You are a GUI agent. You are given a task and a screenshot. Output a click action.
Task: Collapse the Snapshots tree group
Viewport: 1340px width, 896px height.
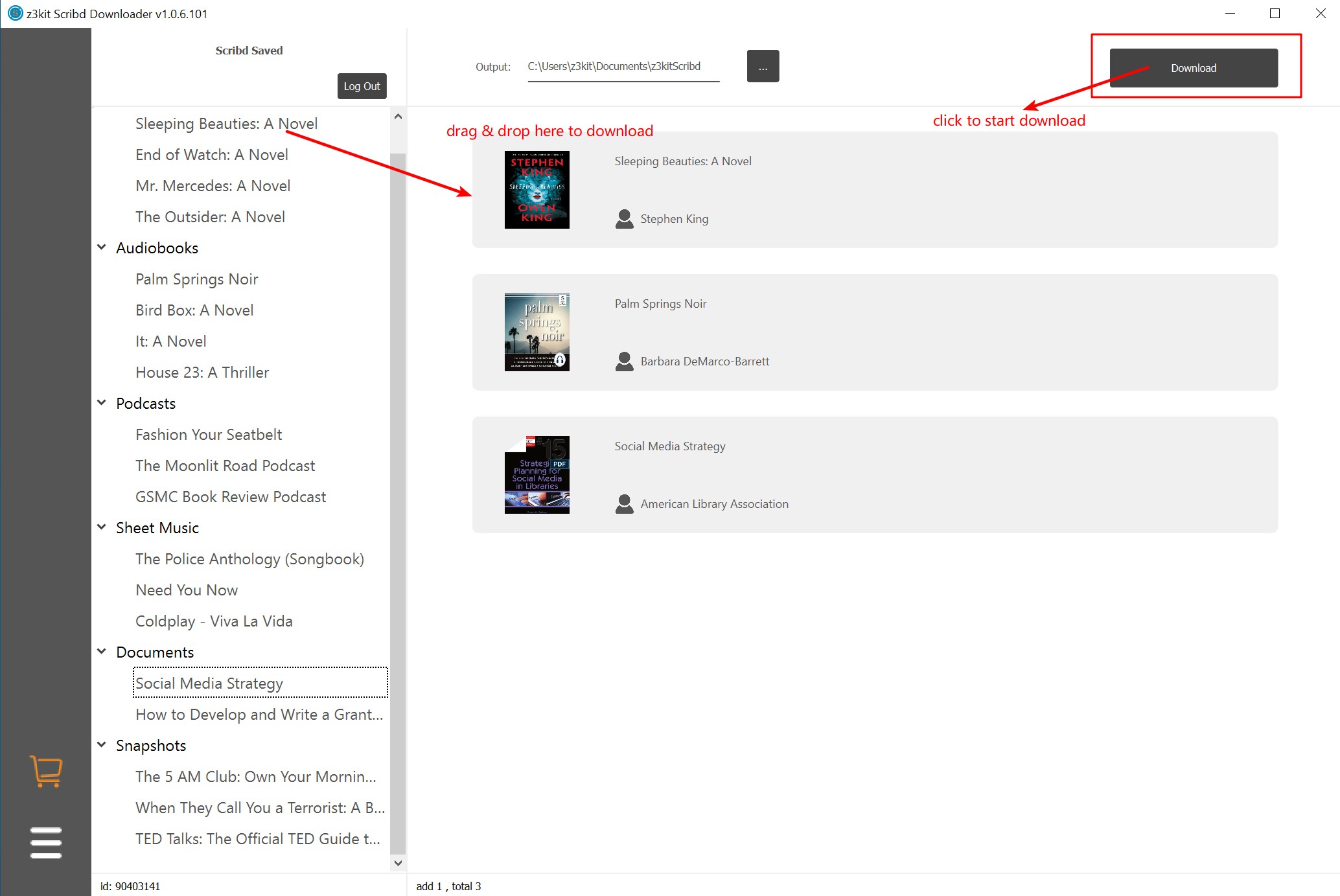coord(102,745)
